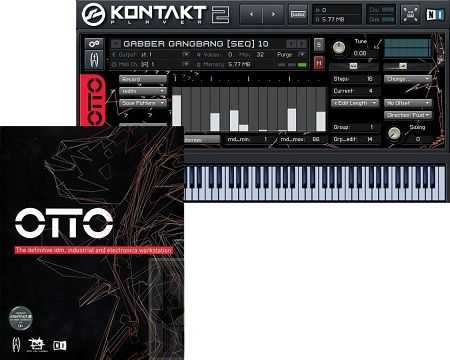This screenshot has width=450, height=360.
Task: Mute the Gabber Gangbang instrument
Action: click(x=319, y=63)
